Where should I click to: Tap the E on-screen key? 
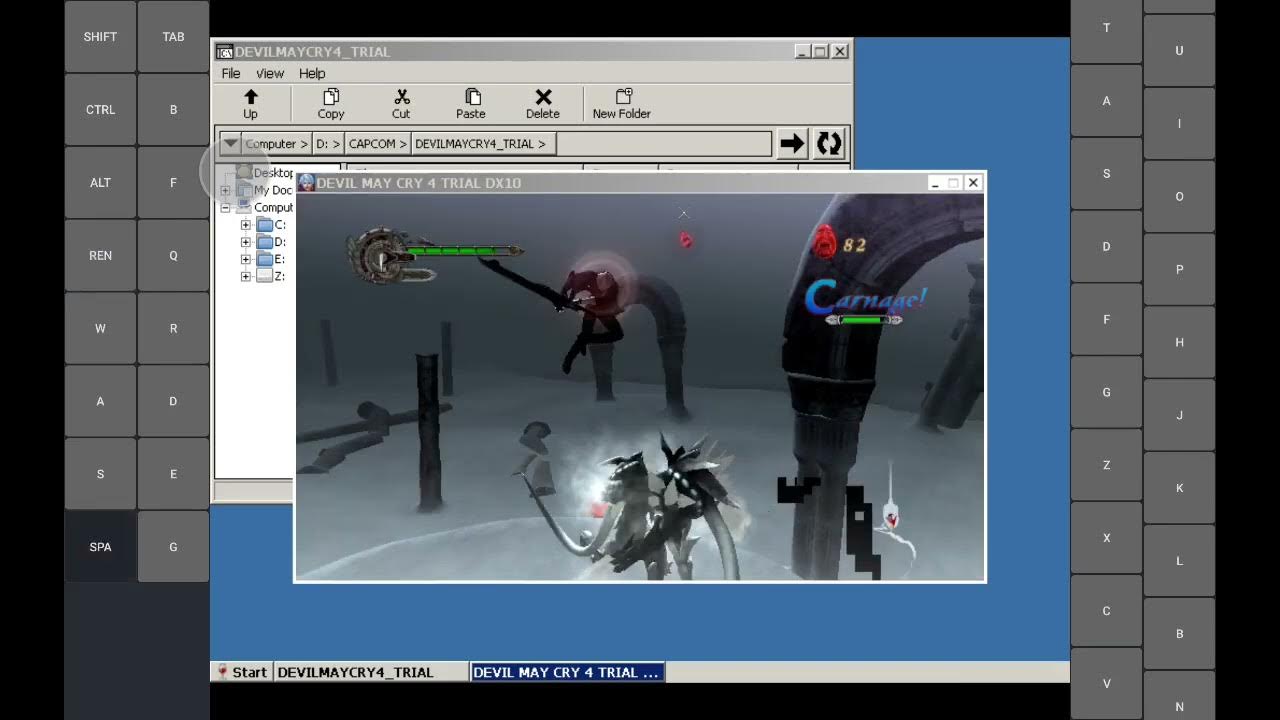point(173,475)
